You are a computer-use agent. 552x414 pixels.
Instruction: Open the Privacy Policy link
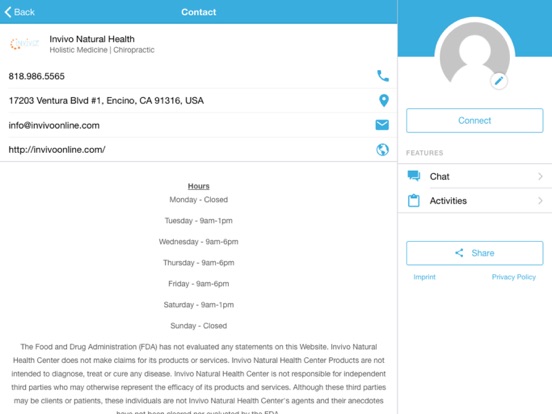[514, 277]
